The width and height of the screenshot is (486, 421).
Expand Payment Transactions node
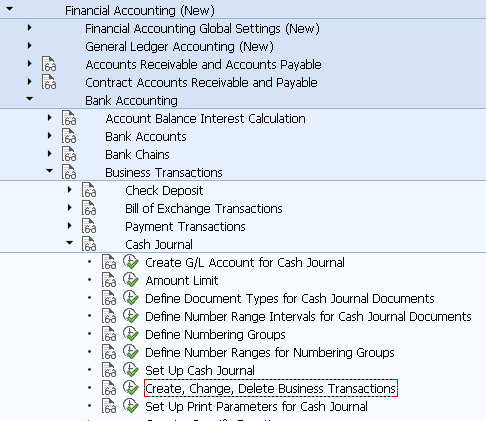click(69, 226)
